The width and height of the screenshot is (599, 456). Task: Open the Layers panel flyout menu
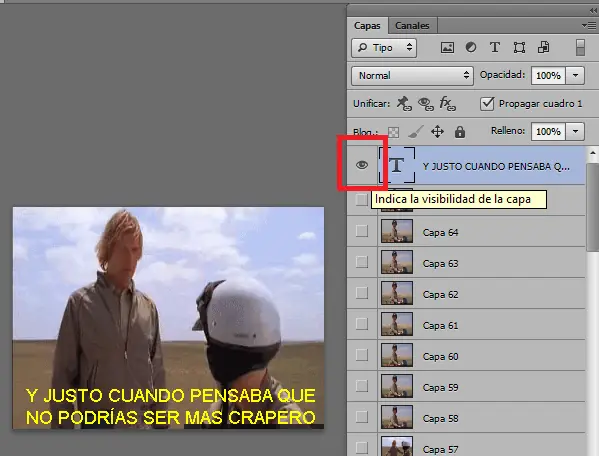[x=589, y=26]
